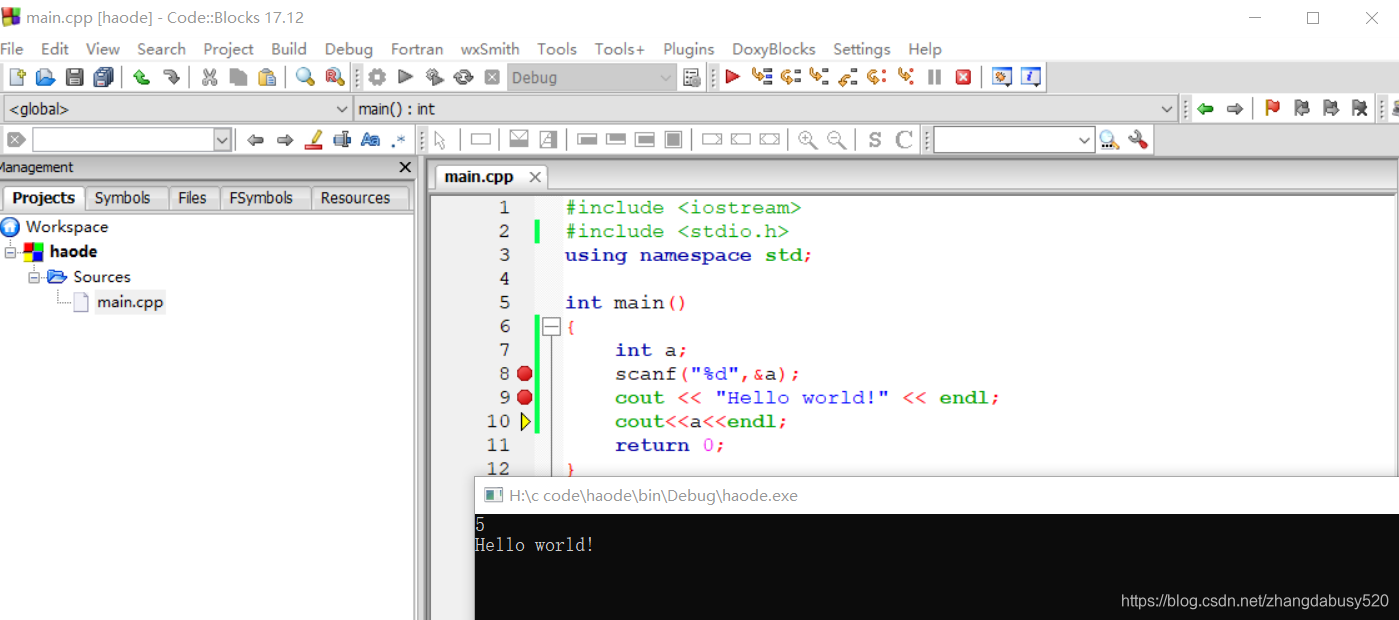Open the Build menu
1399x620 pixels.
click(x=289, y=49)
